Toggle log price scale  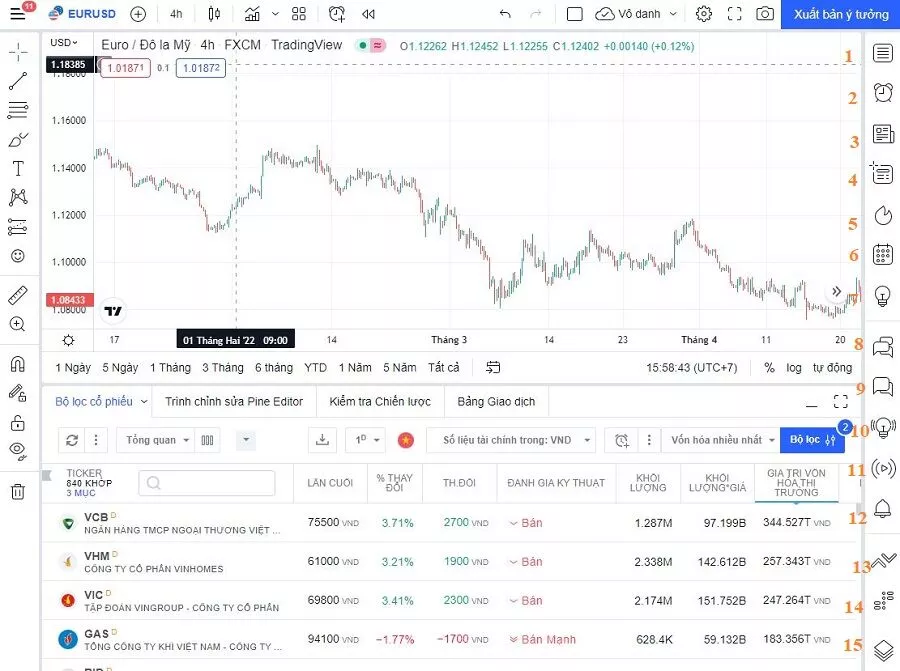tap(794, 368)
